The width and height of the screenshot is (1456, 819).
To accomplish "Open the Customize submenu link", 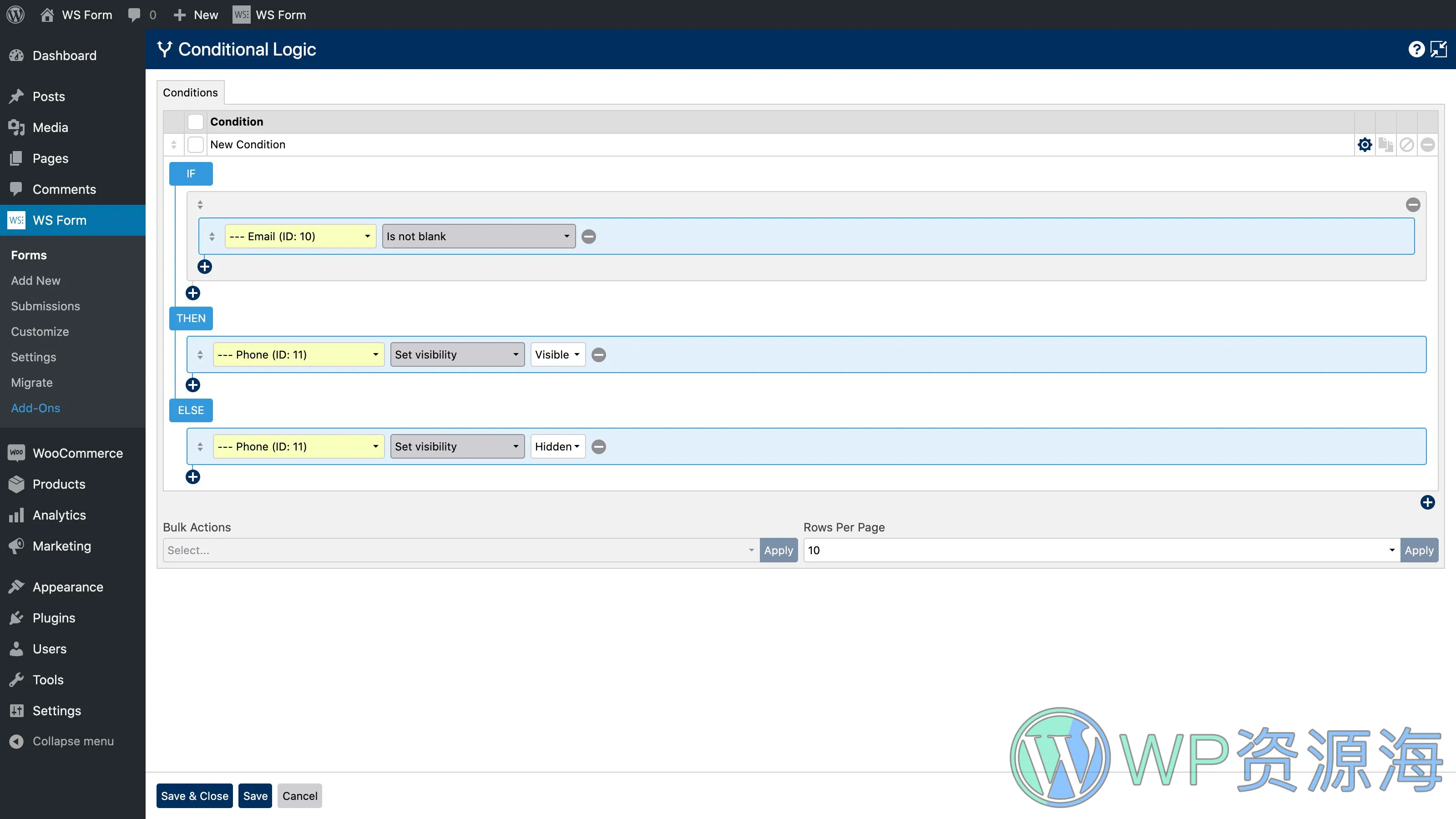I will [40, 332].
